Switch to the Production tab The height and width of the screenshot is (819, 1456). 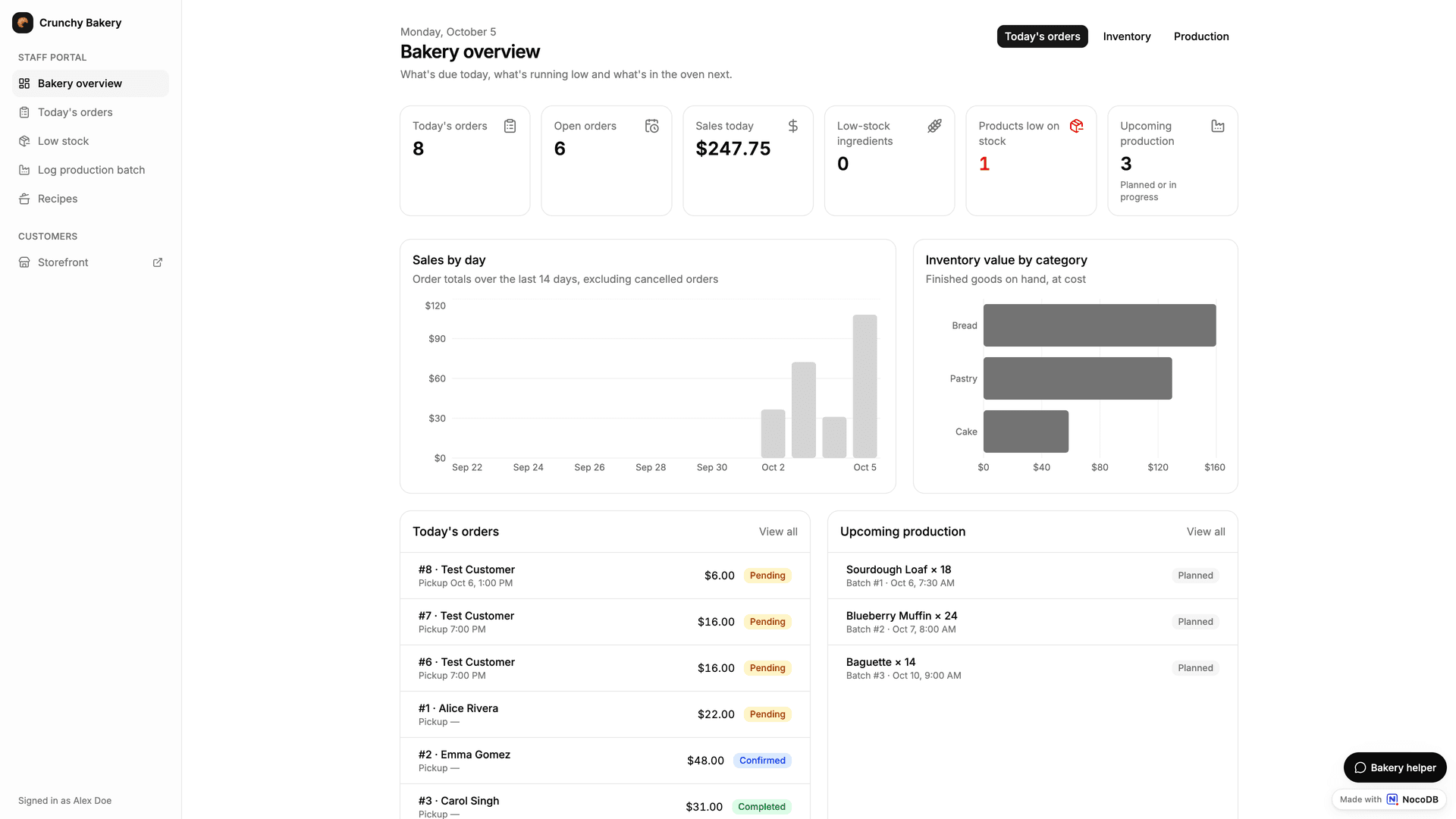point(1201,36)
